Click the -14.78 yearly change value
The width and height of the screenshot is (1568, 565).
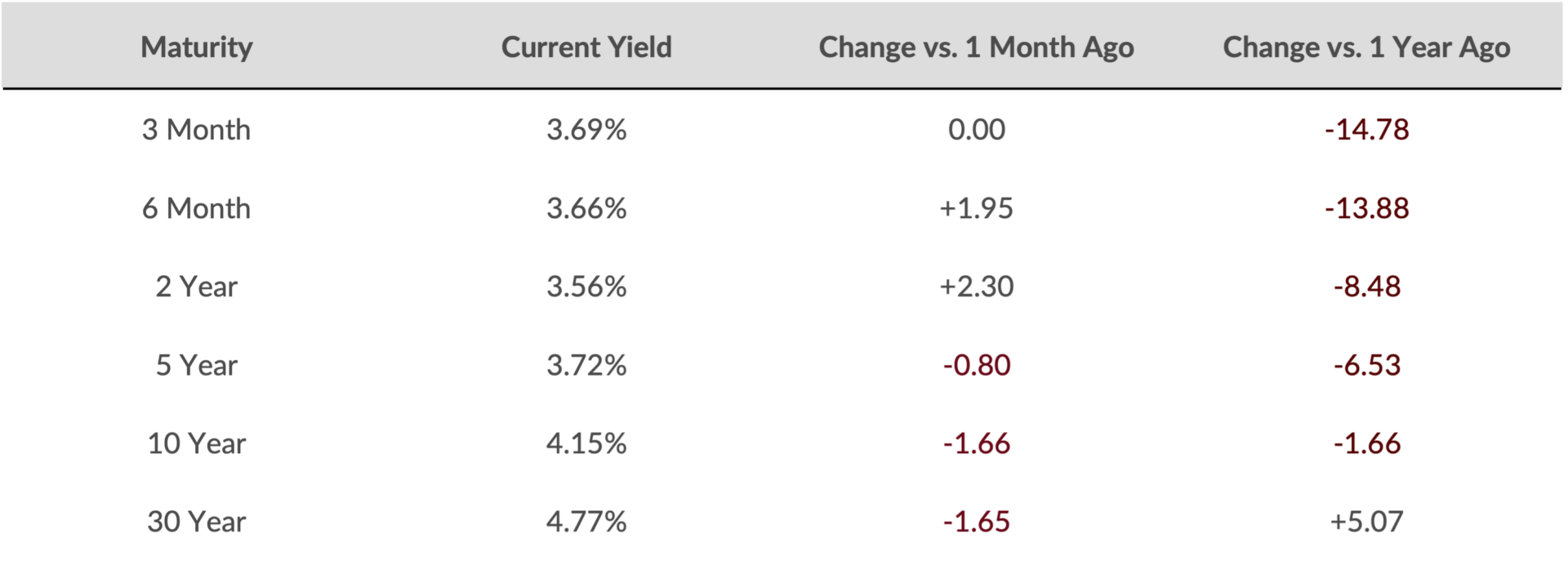pyautogui.click(x=1366, y=130)
